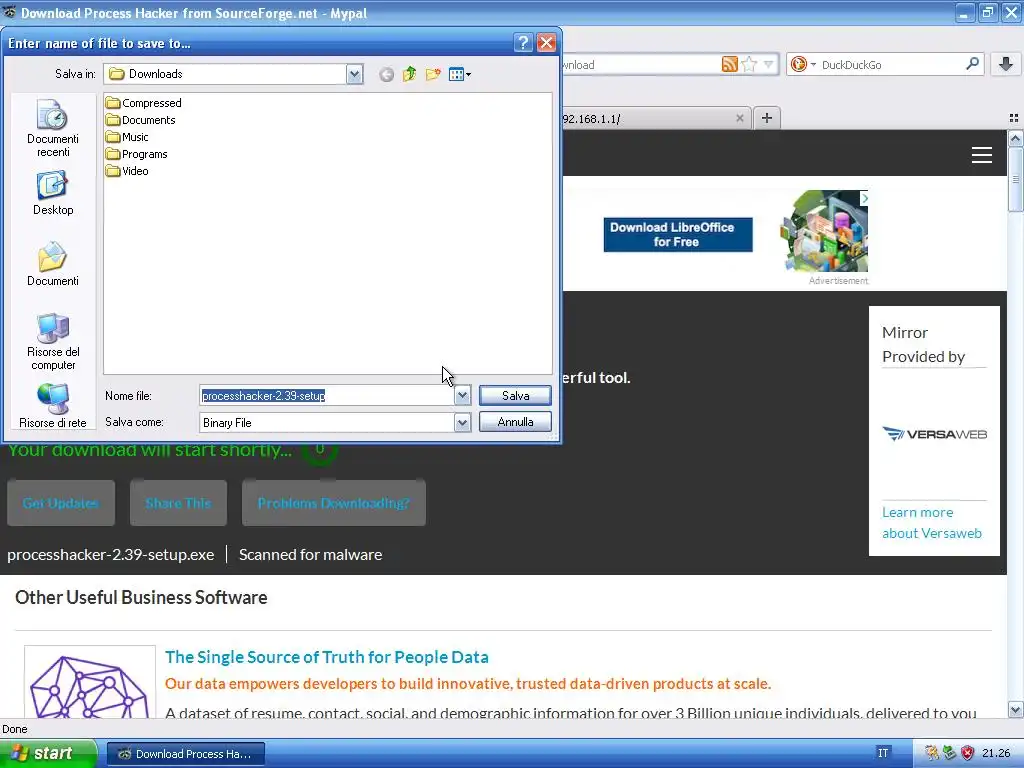Click the people data network graphic thumbnail
The width and height of the screenshot is (1024, 768).
coord(89,682)
